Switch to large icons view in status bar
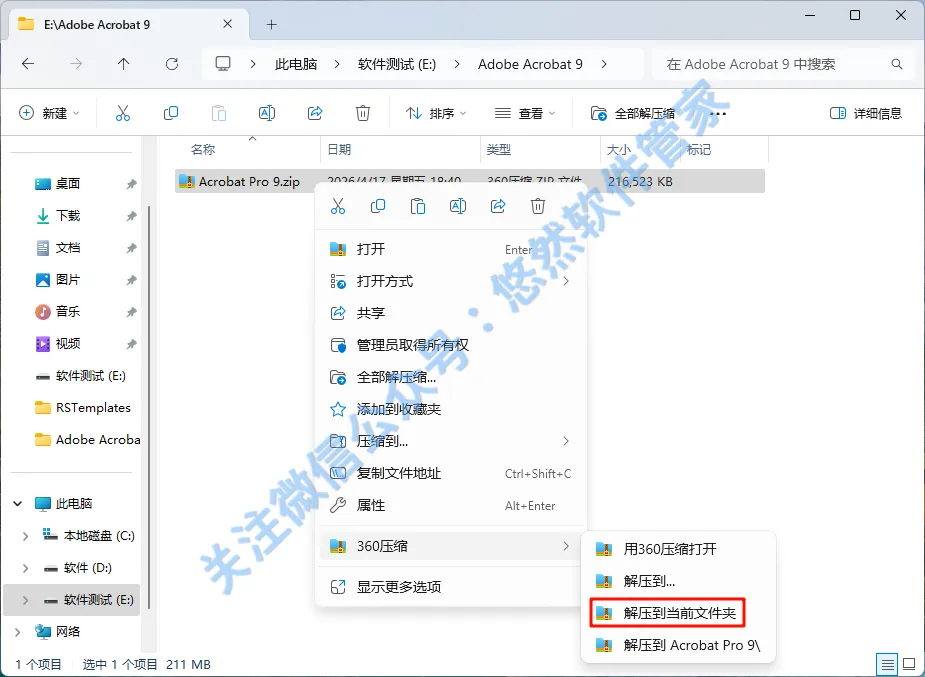 [x=909, y=665]
